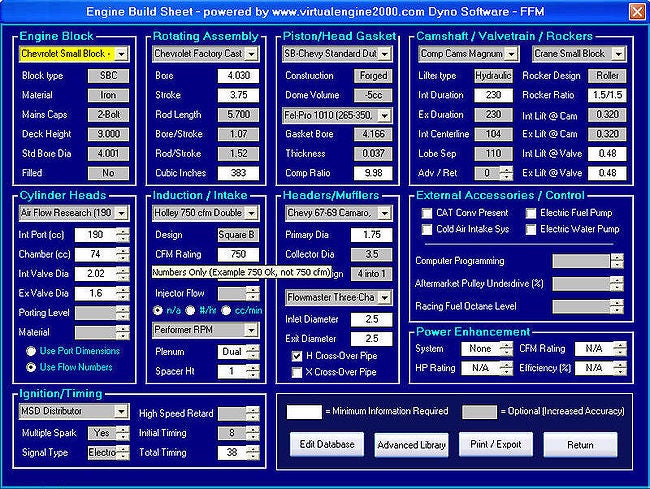
Task: Click the Ex Lift @ Valve field
Action: coord(607,173)
